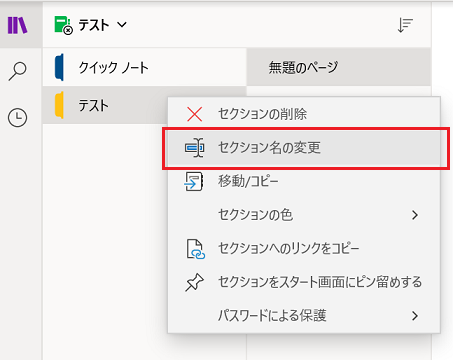The width and height of the screenshot is (453, 360).
Task: Click the red X delete icon
Action: point(194,114)
